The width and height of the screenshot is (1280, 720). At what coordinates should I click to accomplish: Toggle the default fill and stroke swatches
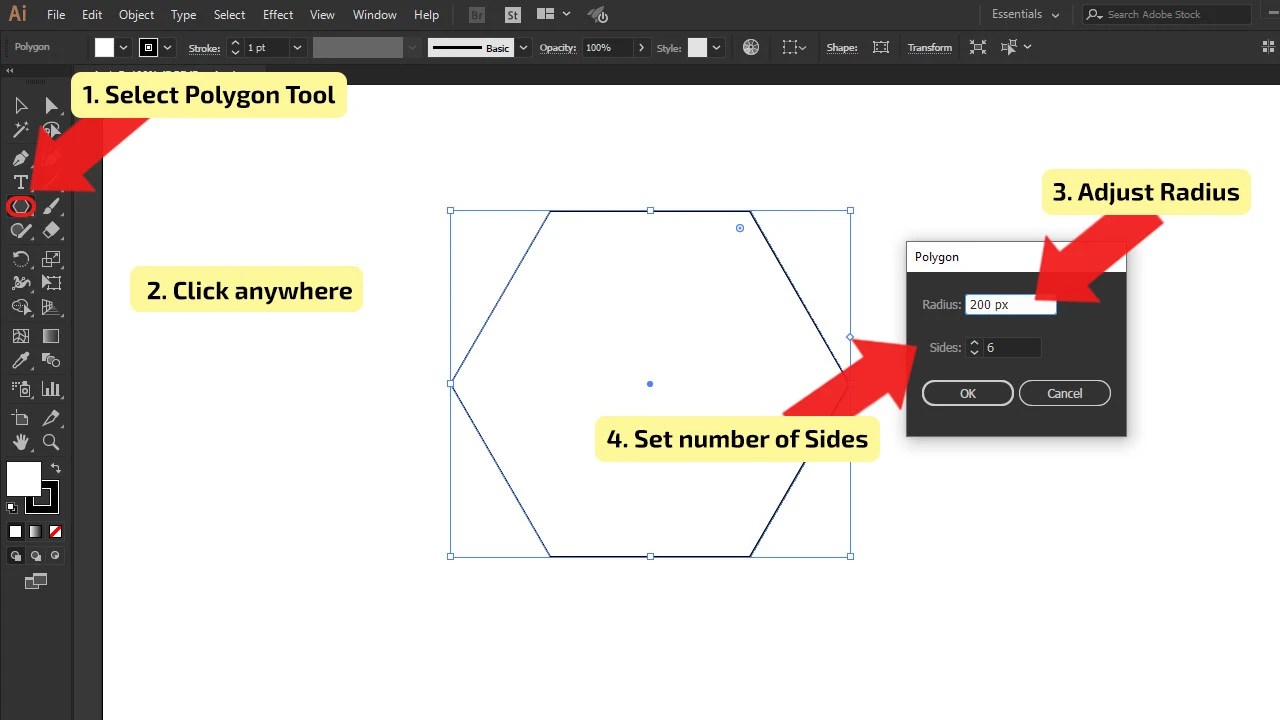12,507
